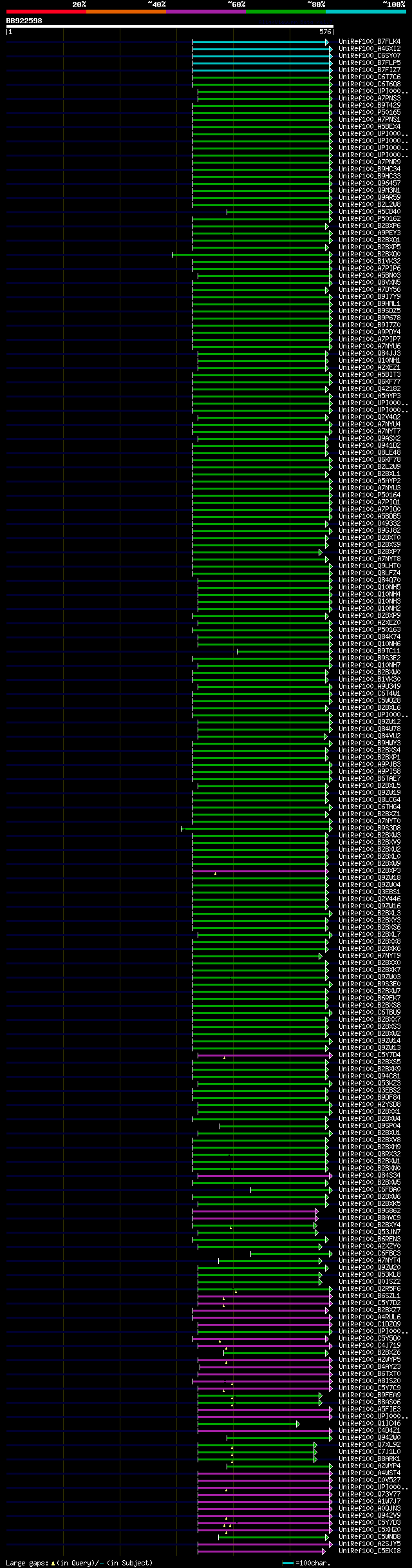Click UniRef100_P50162 label
This screenshot has width=412, height=1568.
[x=370, y=219]
